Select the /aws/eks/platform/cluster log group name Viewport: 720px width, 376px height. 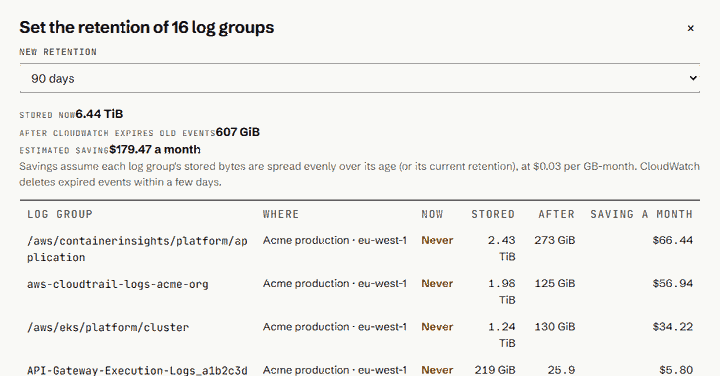(108, 327)
